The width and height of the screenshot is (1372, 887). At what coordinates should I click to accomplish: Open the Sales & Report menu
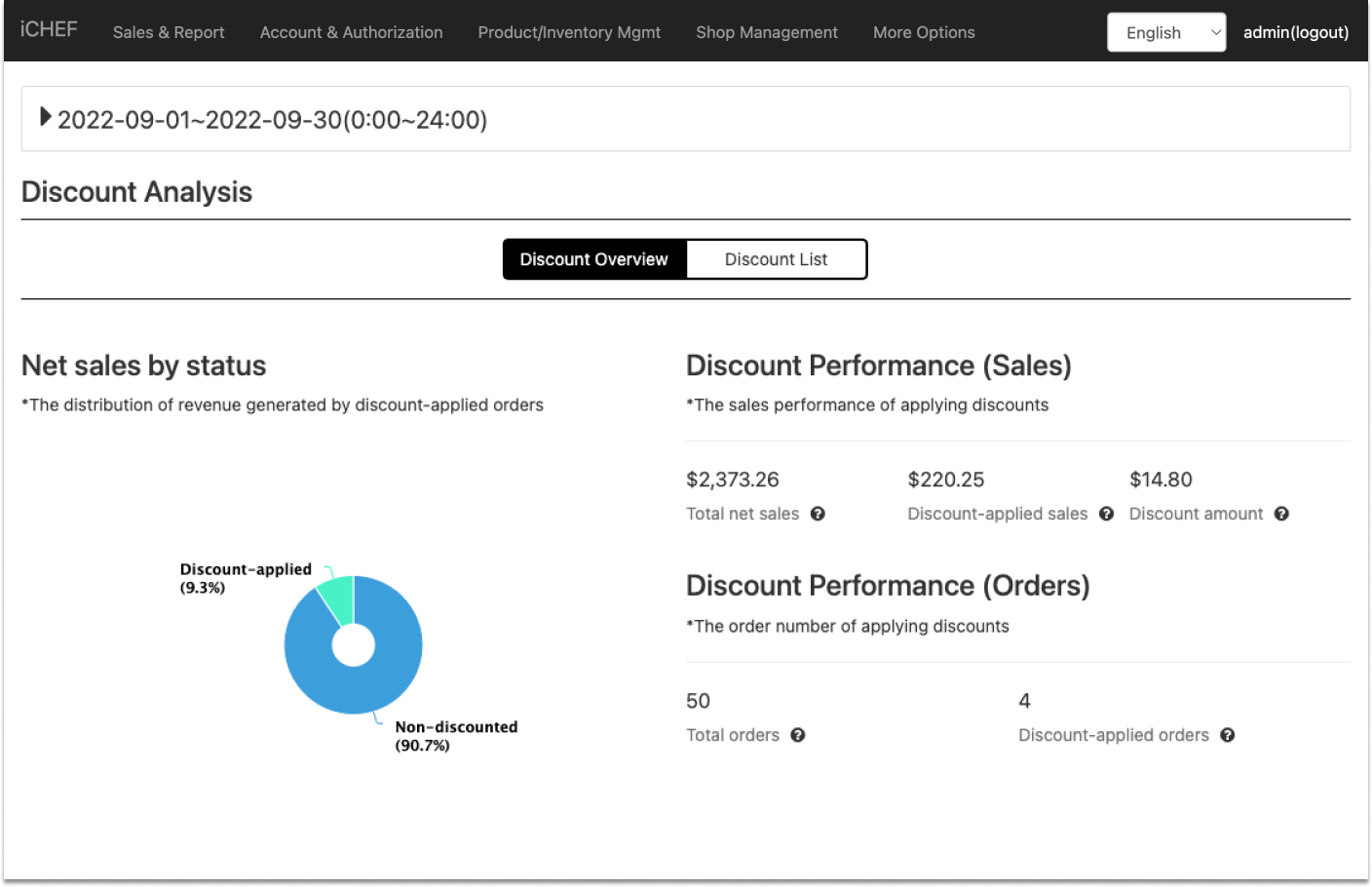tap(169, 32)
